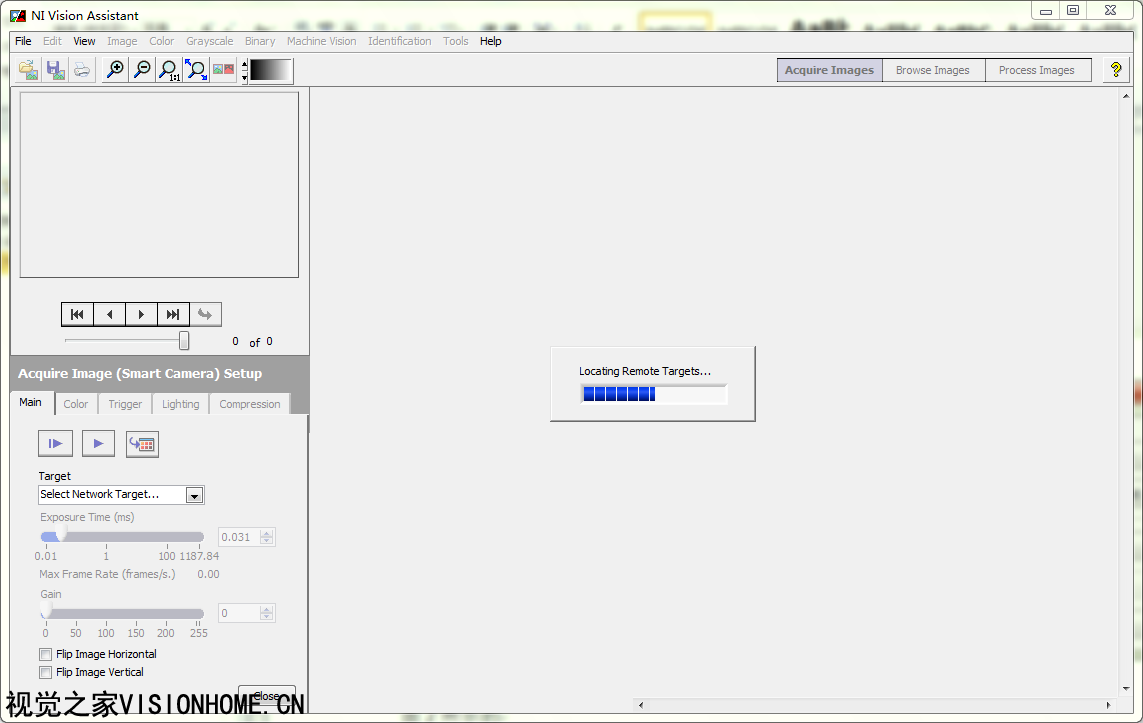Click the Save Image toolbar icon
This screenshot has width=1143, height=723.
(x=55, y=70)
